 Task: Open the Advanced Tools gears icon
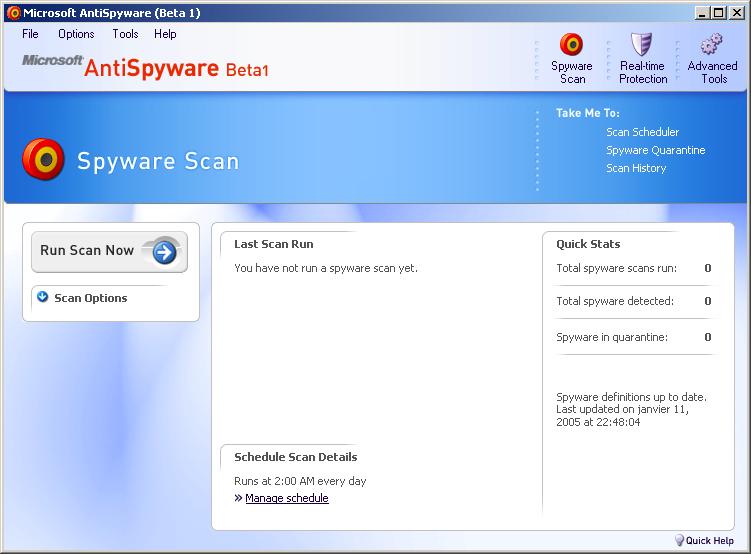tap(711, 44)
